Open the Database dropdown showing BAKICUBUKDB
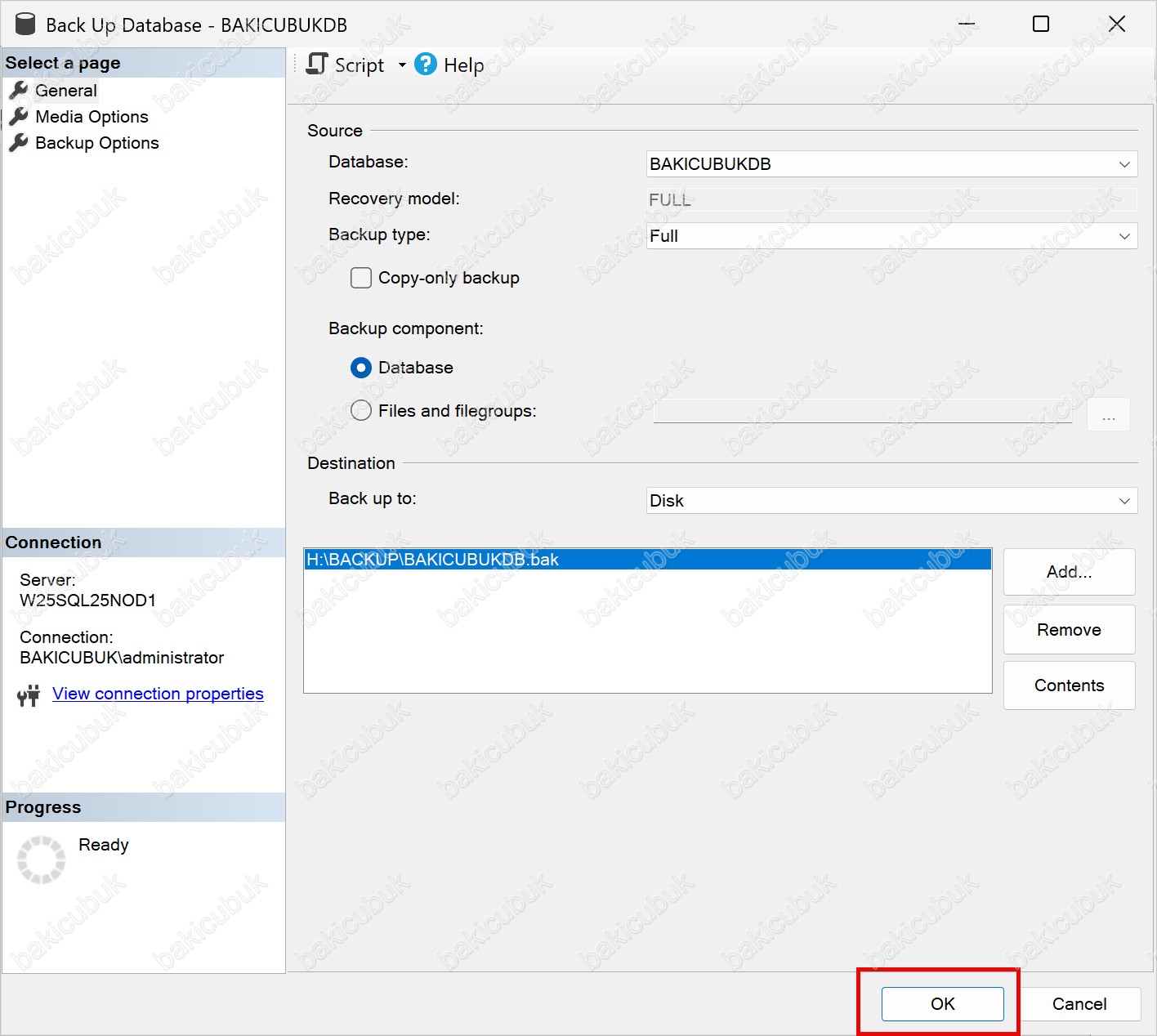1157x1036 pixels. [891, 164]
